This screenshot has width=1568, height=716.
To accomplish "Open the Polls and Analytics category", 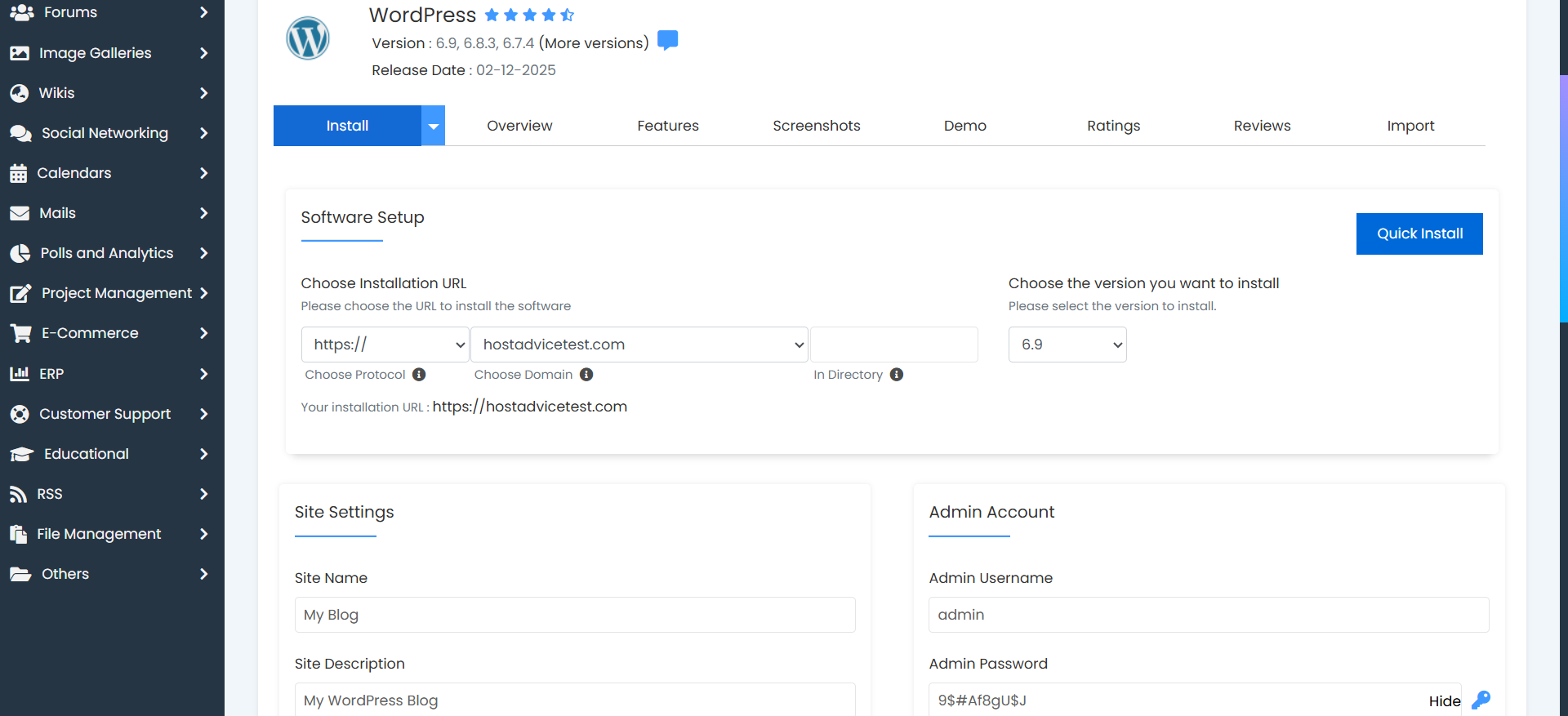I will tap(112, 253).
